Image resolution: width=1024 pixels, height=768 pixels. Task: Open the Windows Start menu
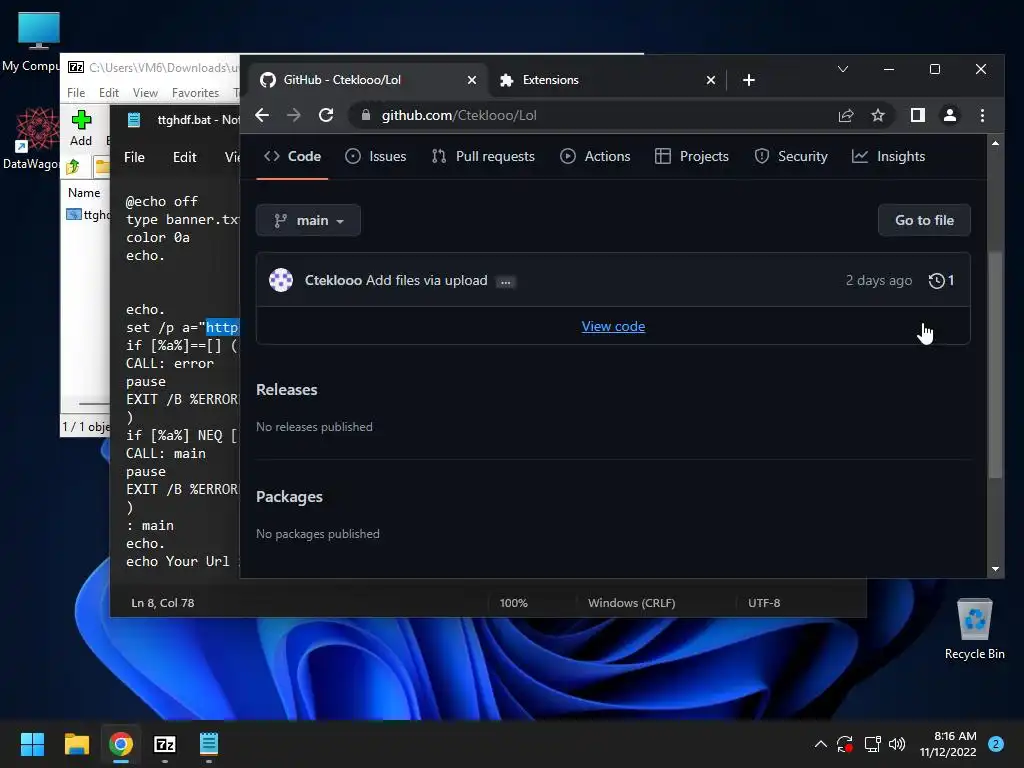coord(32,744)
